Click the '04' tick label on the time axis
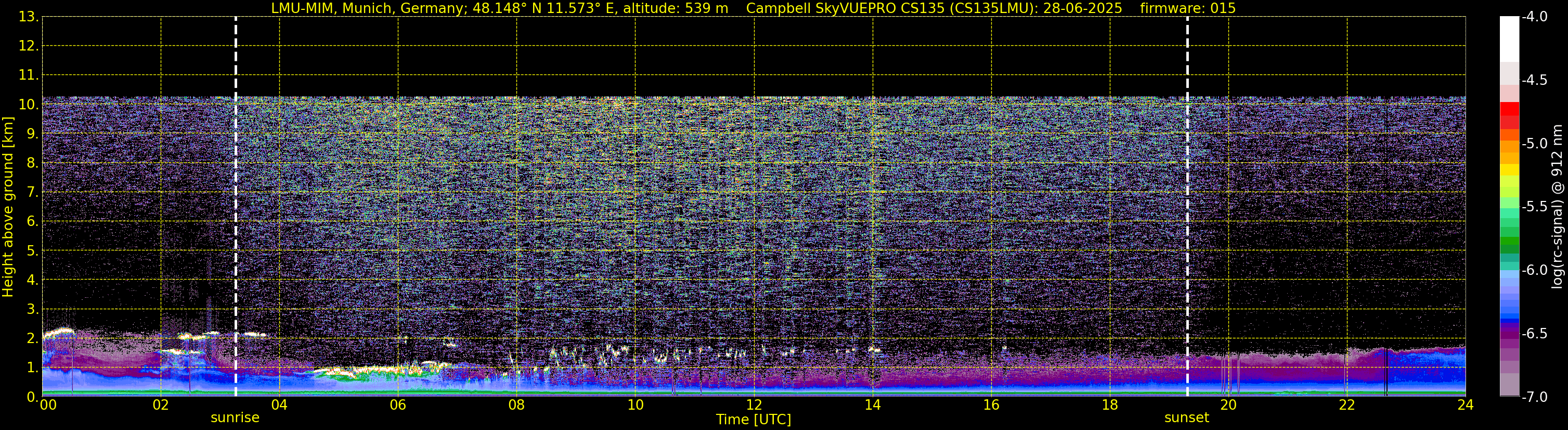The width and height of the screenshot is (1568, 430). click(x=279, y=405)
